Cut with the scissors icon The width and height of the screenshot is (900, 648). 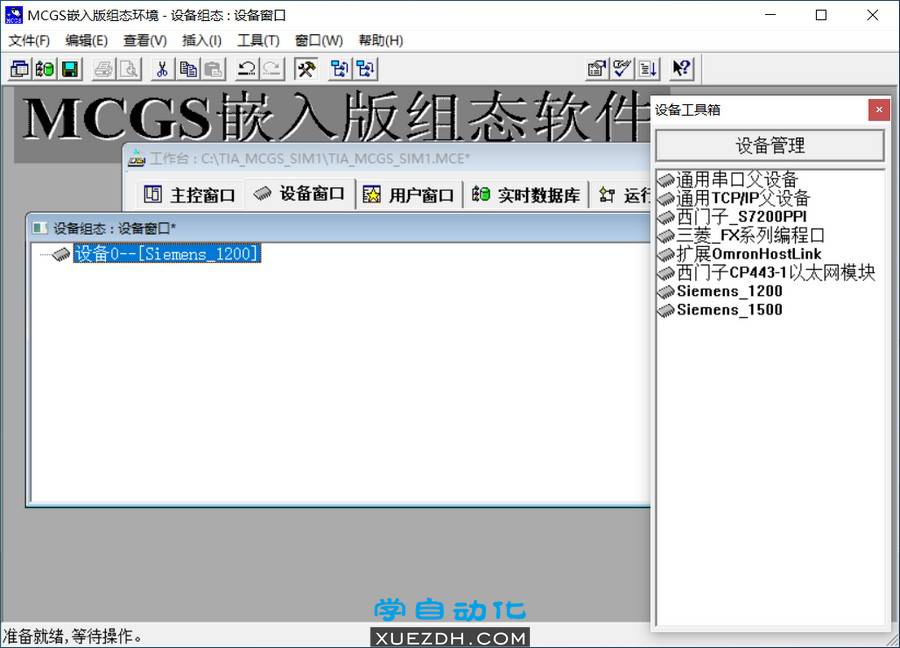162,69
